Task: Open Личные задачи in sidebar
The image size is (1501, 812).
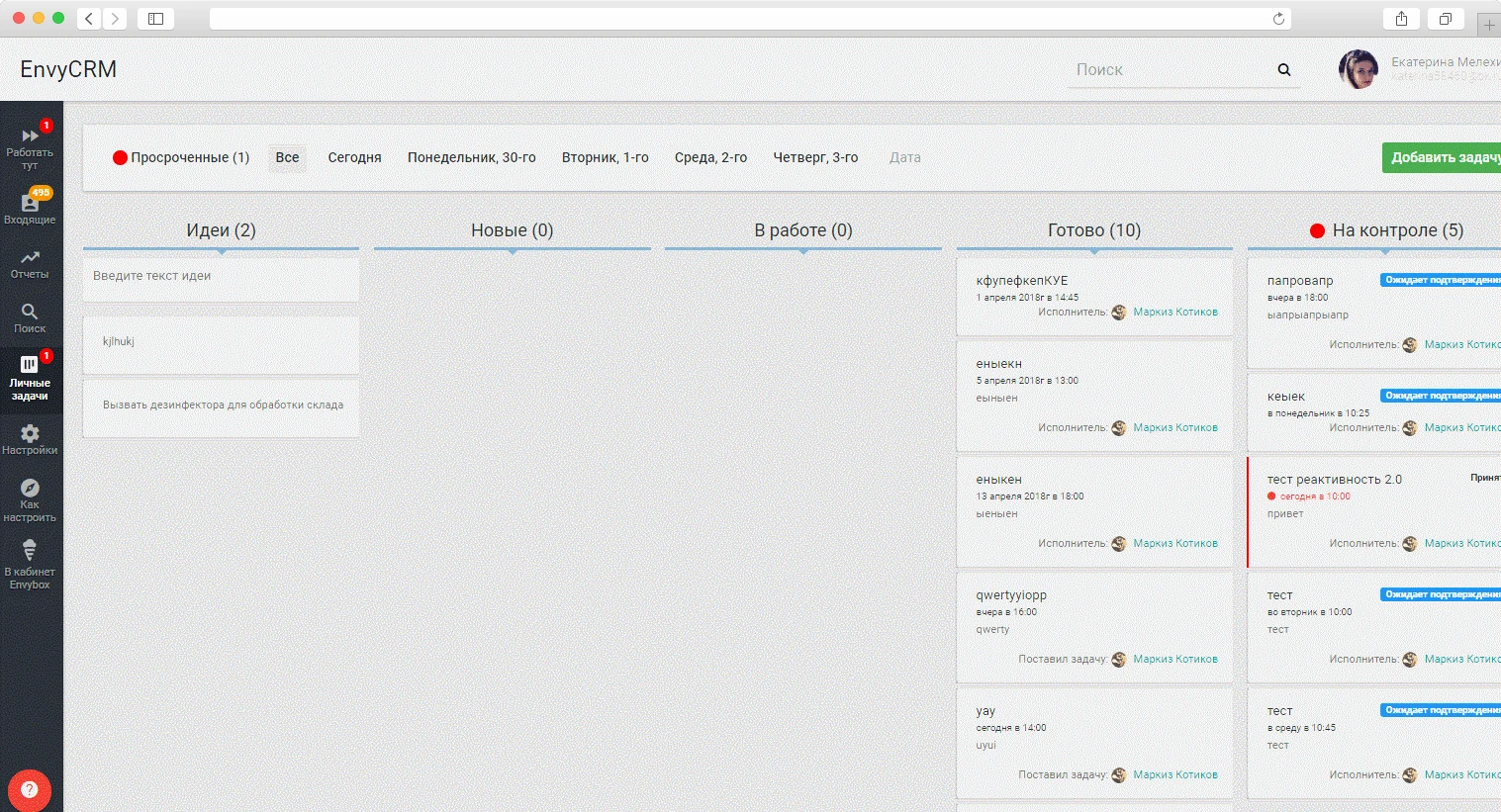Action: tap(30, 378)
